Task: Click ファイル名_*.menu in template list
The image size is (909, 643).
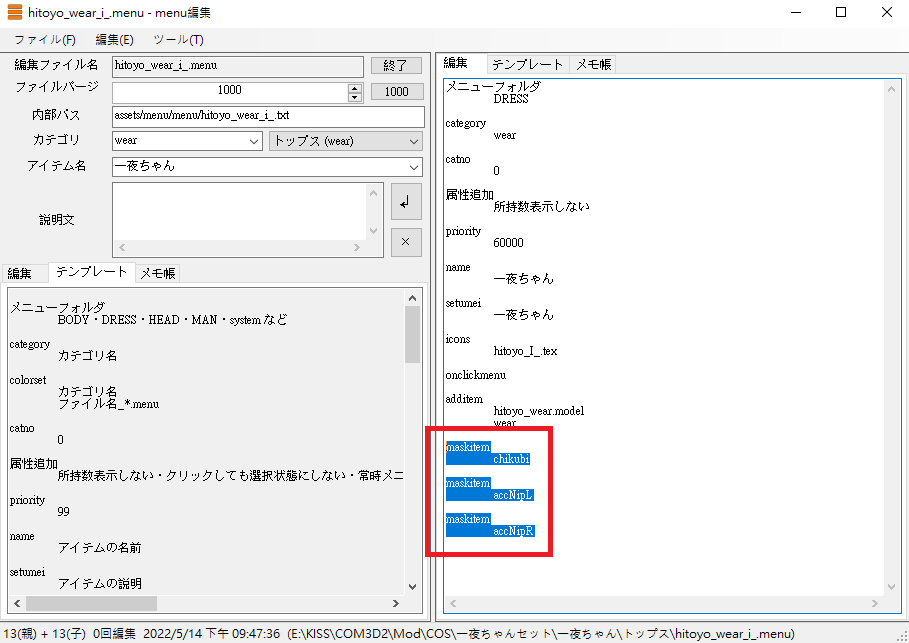Action: point(108,404)
